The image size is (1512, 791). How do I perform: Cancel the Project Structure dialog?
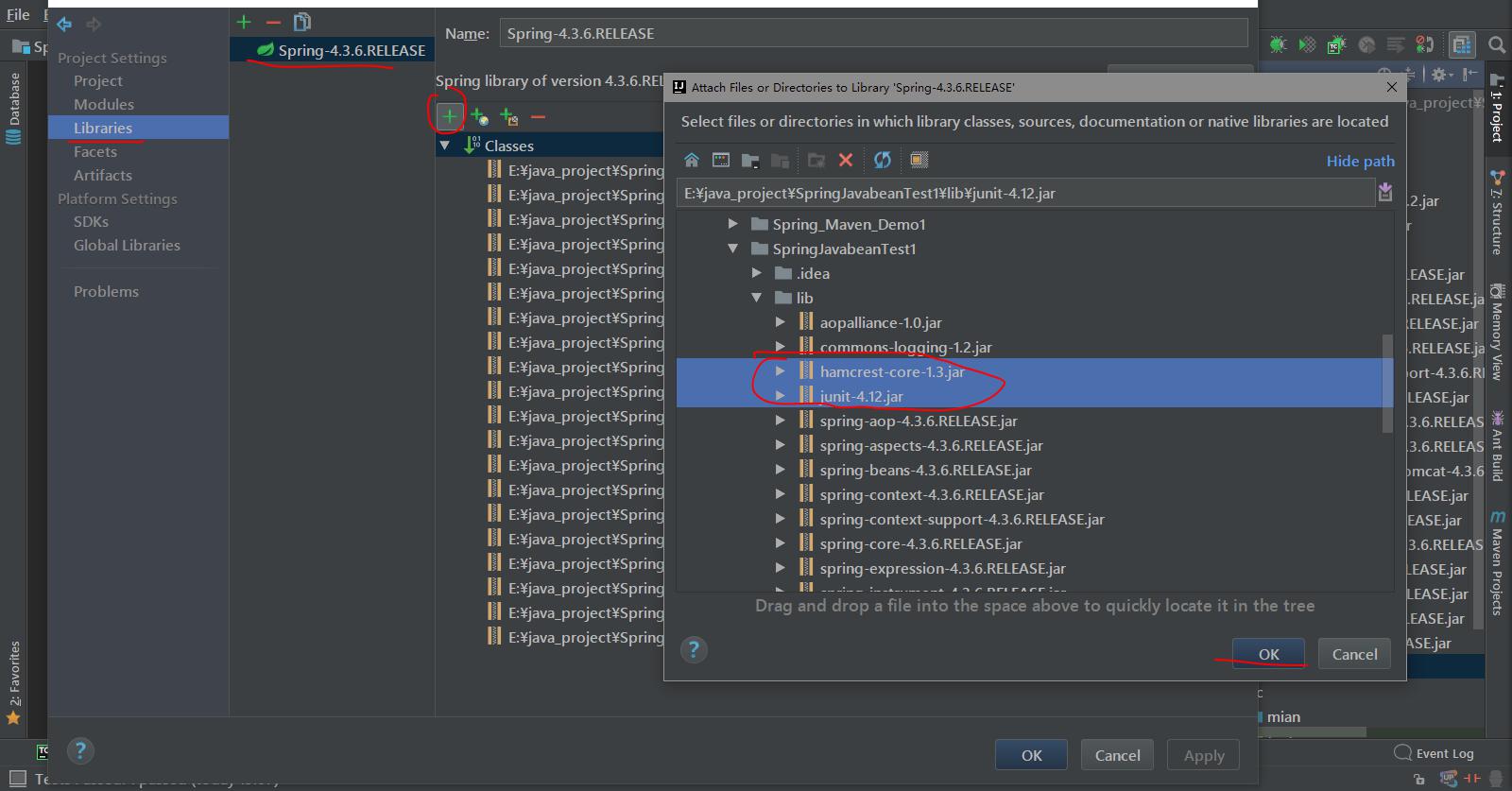point(1117,755)
